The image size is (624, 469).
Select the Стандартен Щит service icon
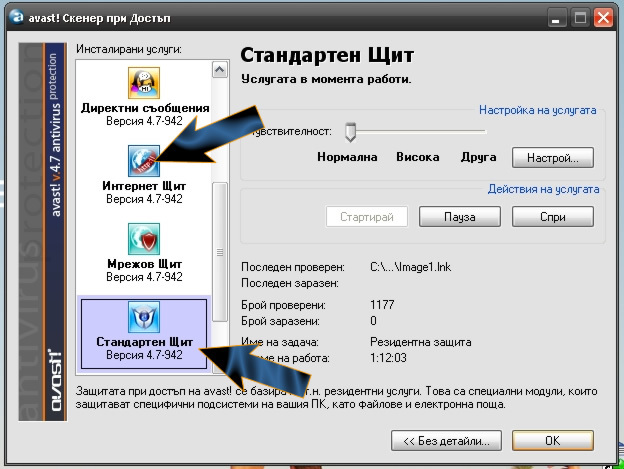tap(144, 317)
